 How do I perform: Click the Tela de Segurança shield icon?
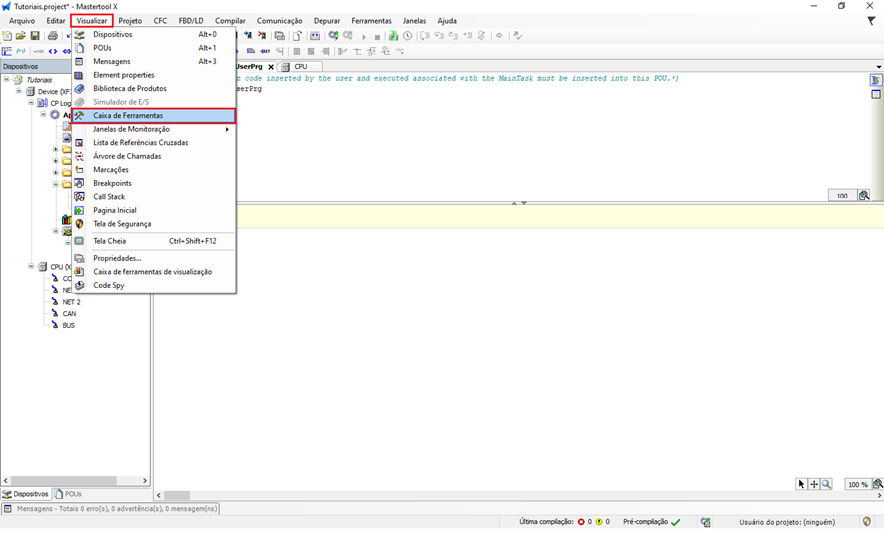coord(80,224)
